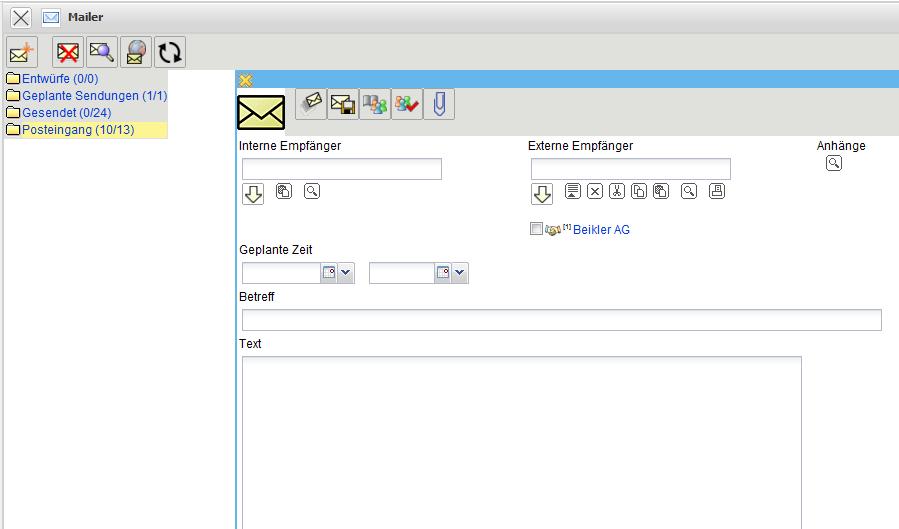899x529 pixels.
Task: Select the Geplante Sendungen folder
Action: [94, 96]
